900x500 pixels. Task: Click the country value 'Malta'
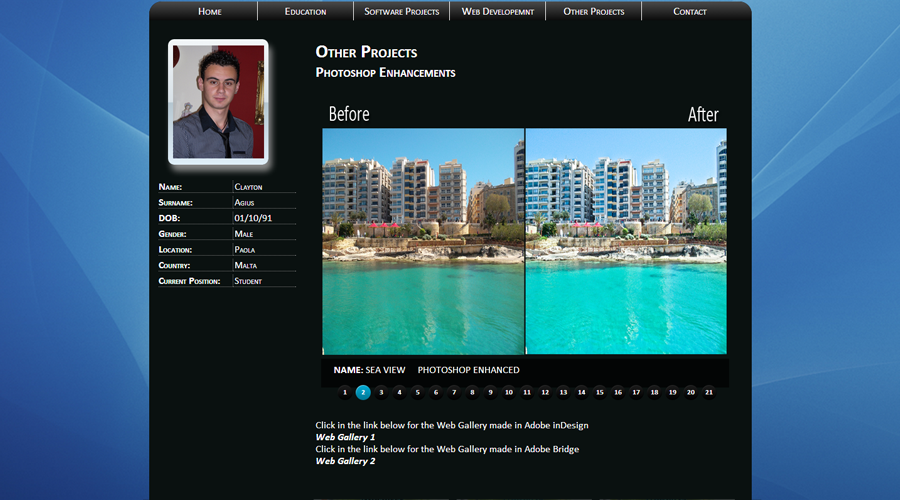[246, 265]
